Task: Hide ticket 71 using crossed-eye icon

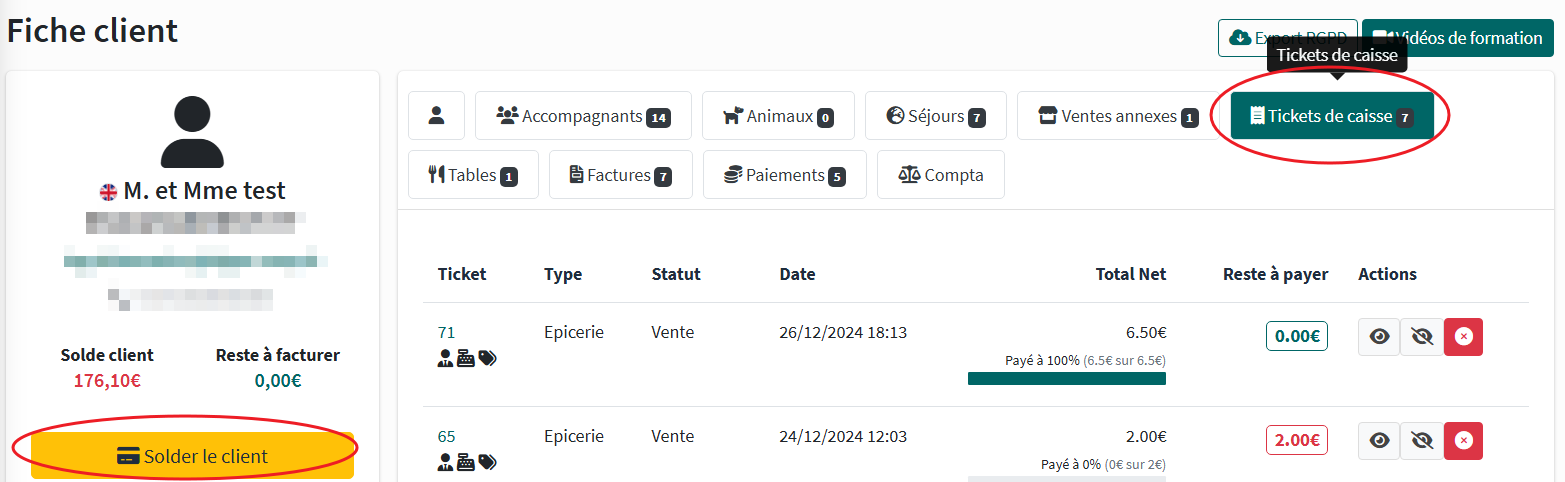Action: (x=1421, y=337)
